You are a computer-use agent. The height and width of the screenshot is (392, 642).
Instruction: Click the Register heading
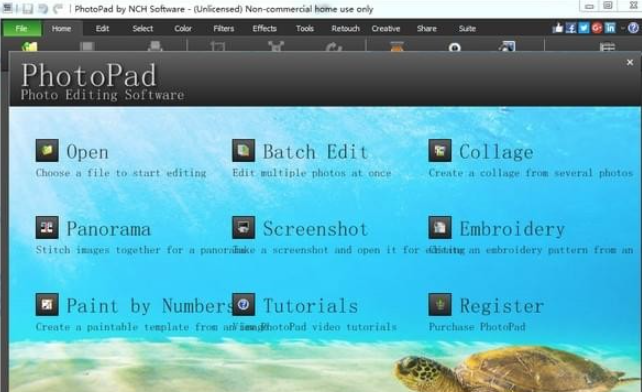click(502, 306)
